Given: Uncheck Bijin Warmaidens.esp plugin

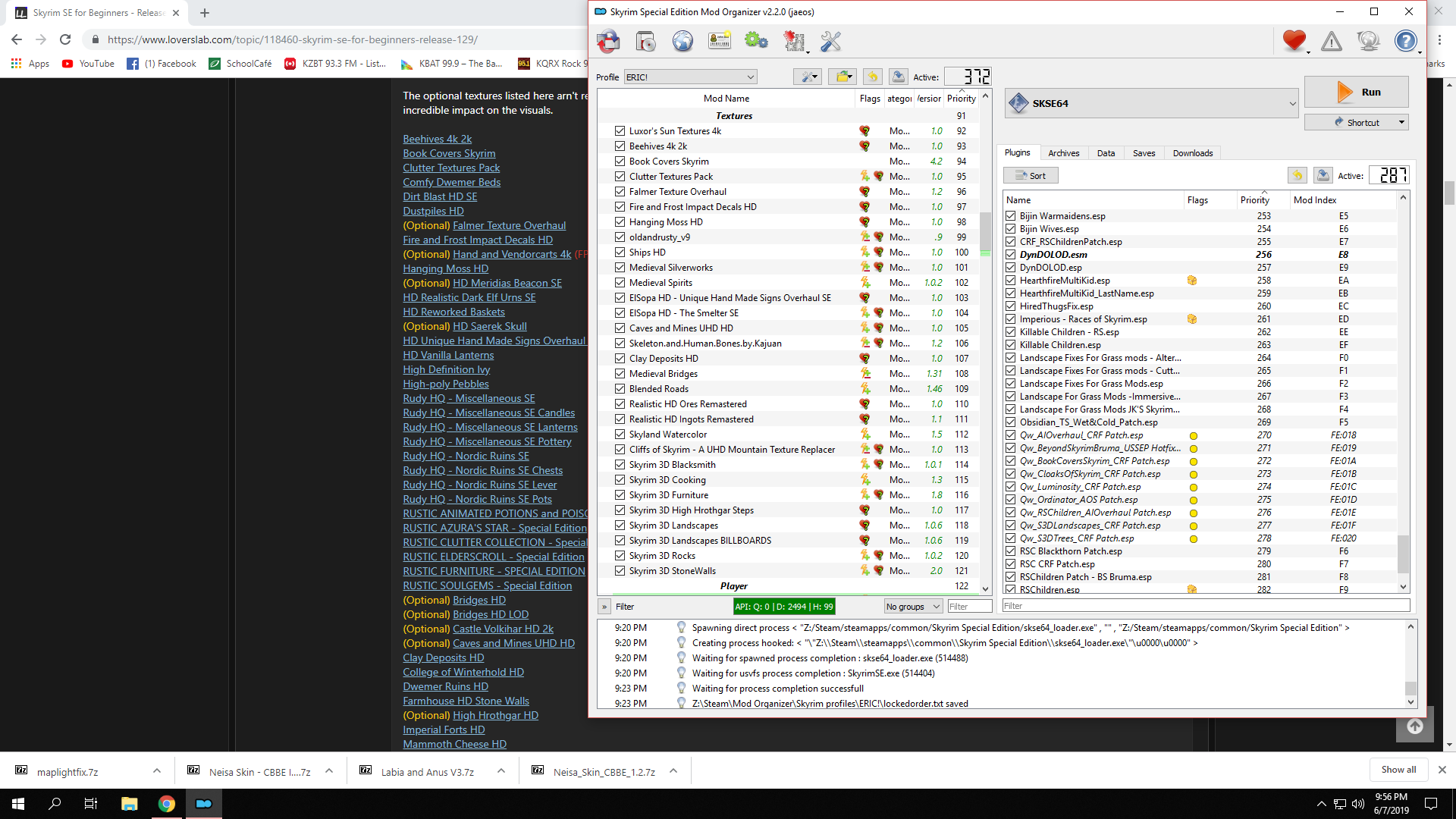Looking at the screenshot, I should click(x=1011, y=216).
